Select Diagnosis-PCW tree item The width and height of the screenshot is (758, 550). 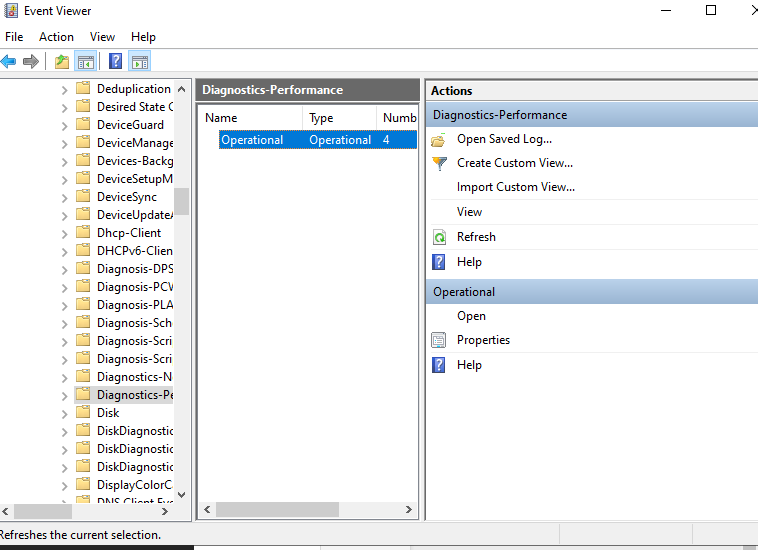(135, 287)
